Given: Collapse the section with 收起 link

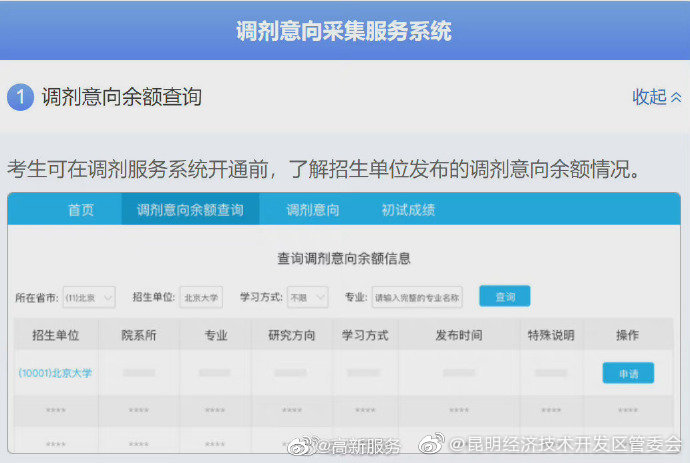Looking at the screenshot, I should [x=657, y=97].
